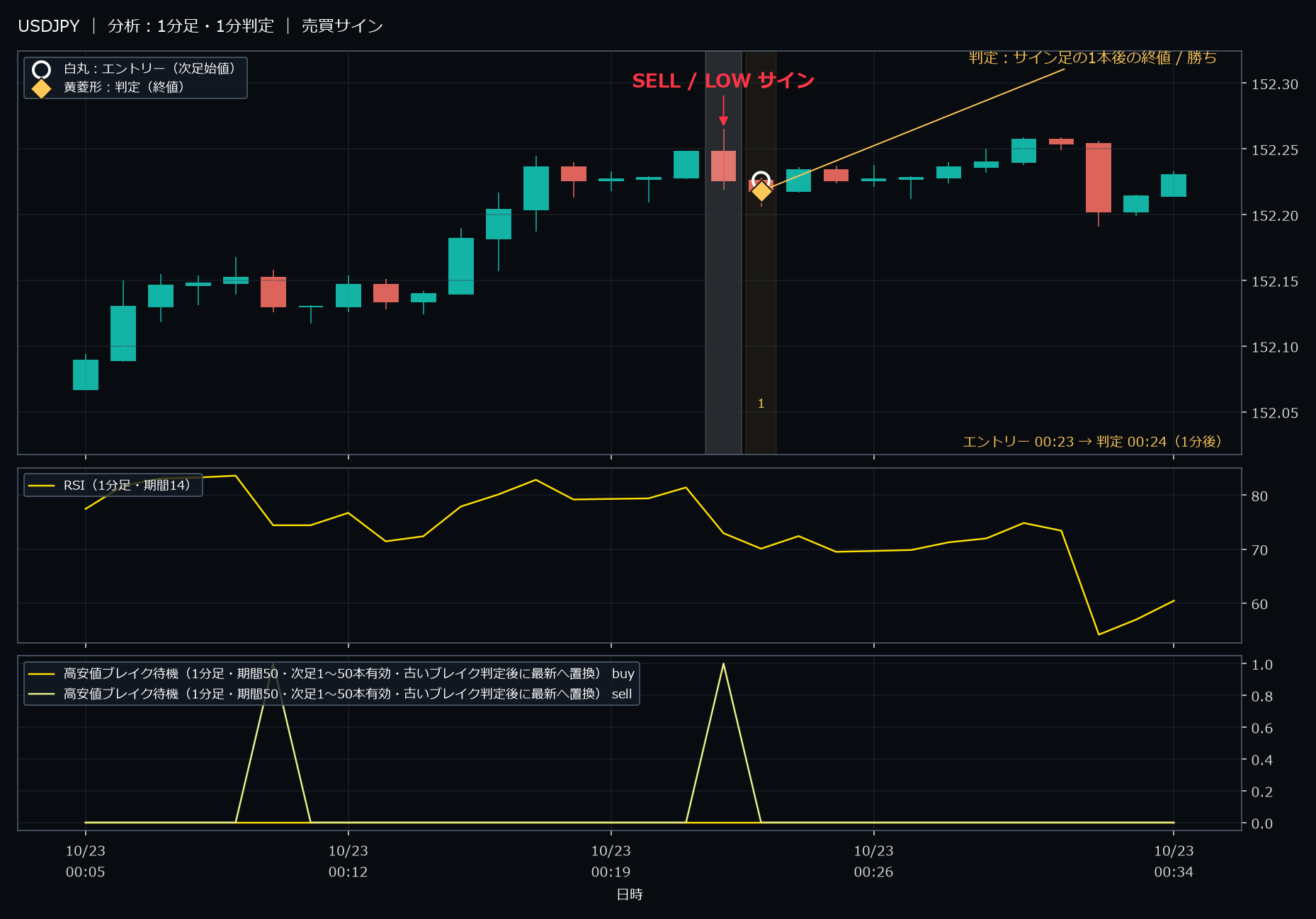Click the RSI axis value 80

(1259, 496)
